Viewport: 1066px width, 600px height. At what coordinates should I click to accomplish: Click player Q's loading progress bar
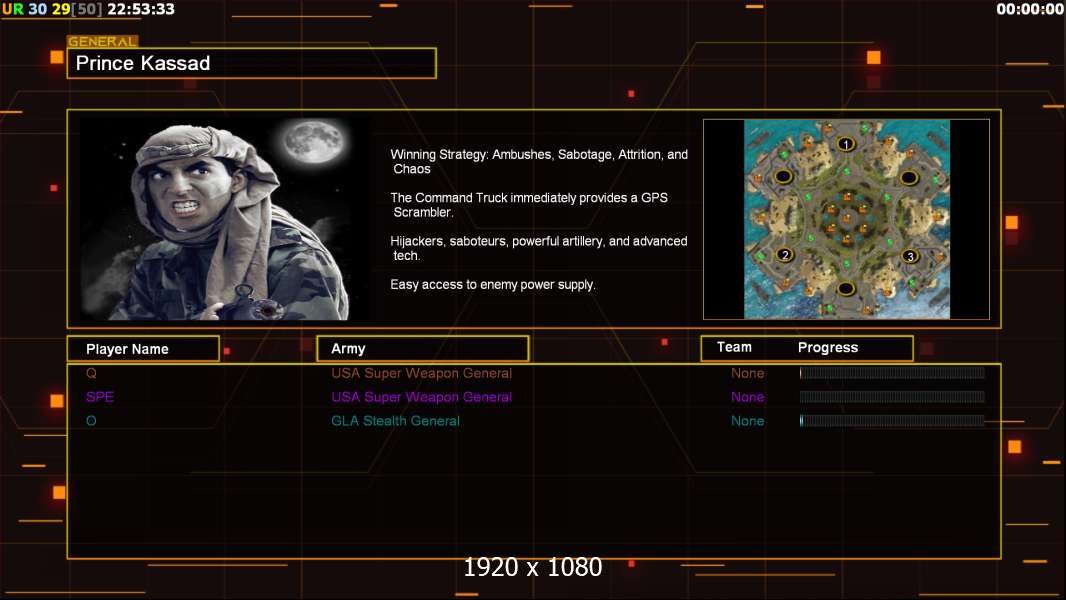click(x=892, y=373)
